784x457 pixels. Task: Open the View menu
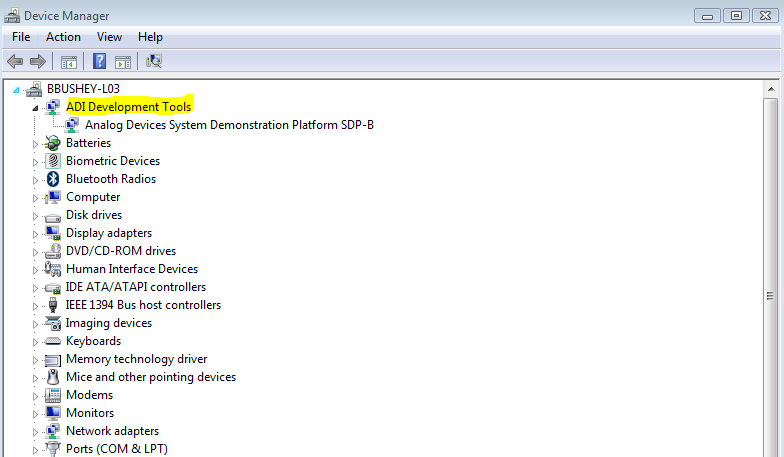pyautogui.click(x=109, y=37)
